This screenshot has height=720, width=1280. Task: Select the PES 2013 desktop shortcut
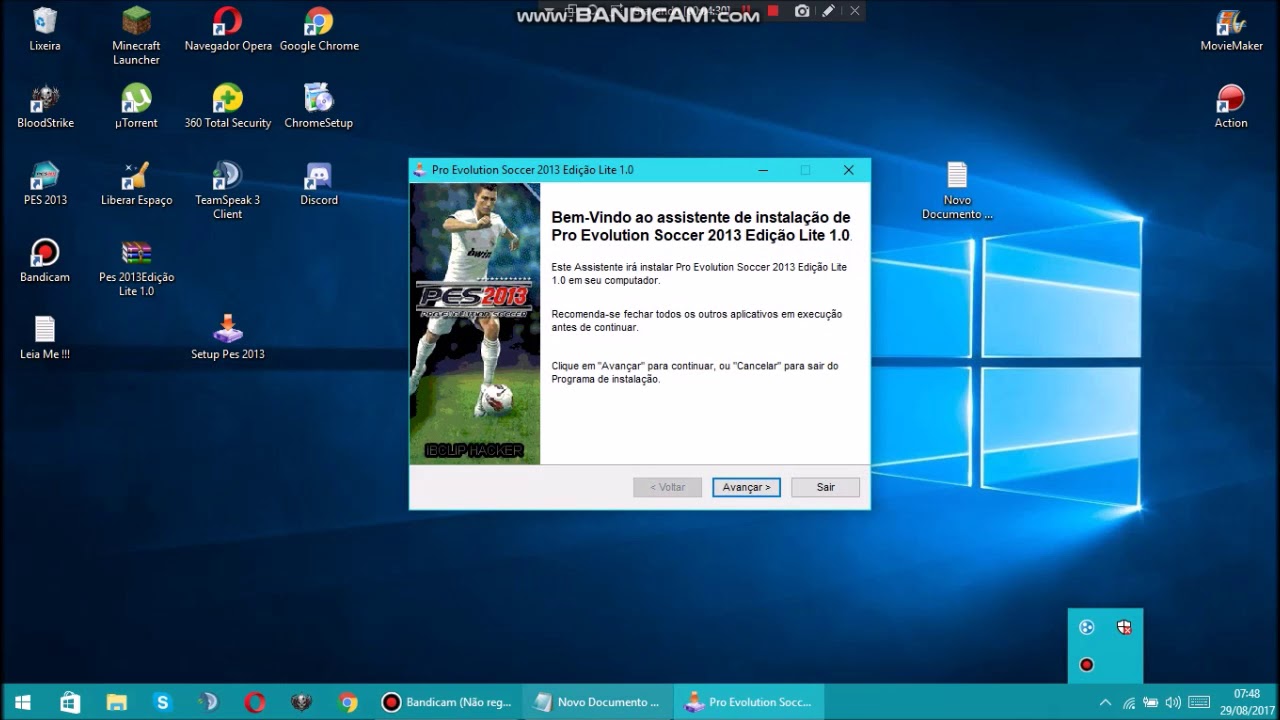(x=45, y=183)
